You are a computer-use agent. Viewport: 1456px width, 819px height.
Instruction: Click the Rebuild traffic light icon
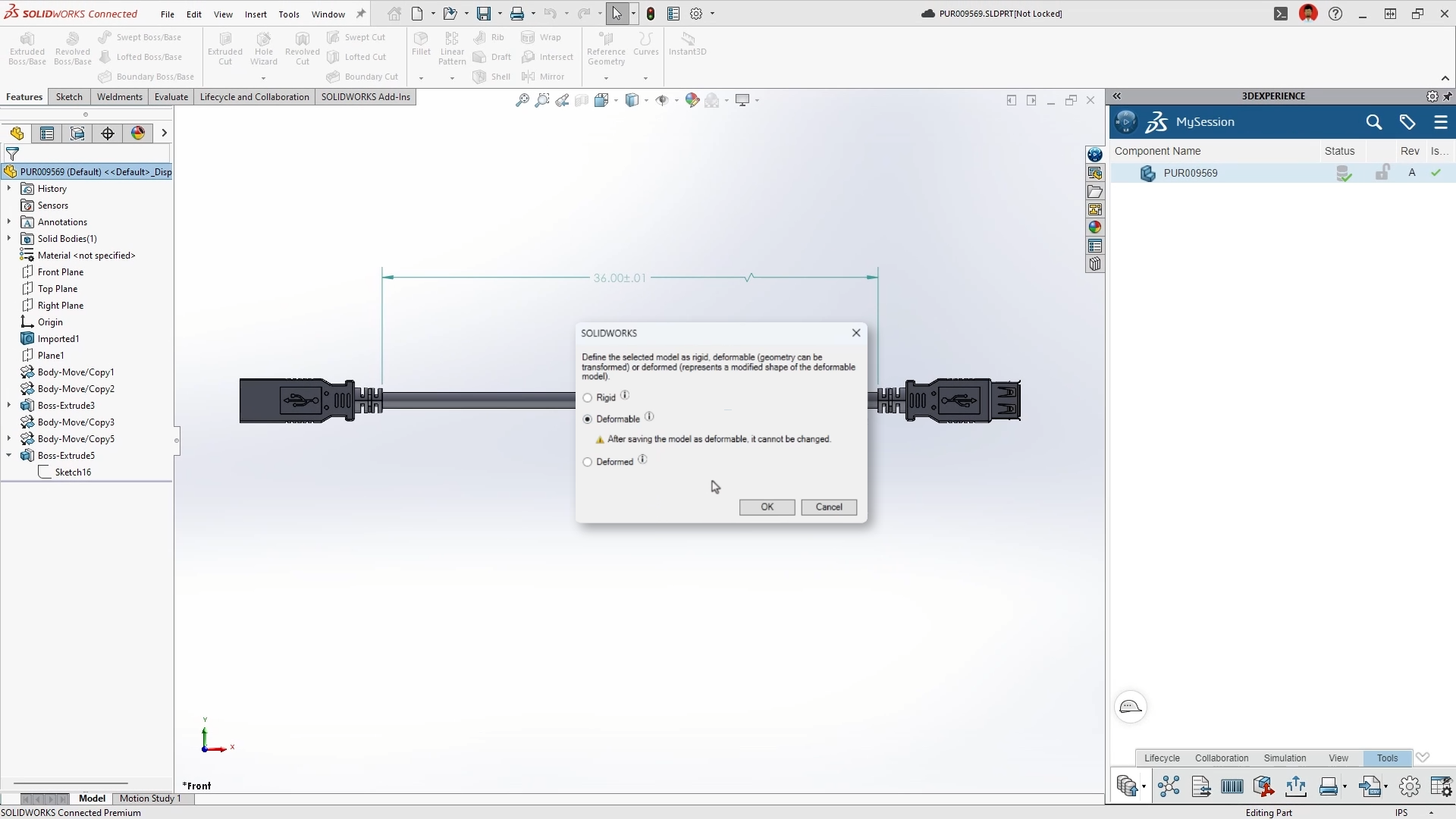(x=651, y=14)
